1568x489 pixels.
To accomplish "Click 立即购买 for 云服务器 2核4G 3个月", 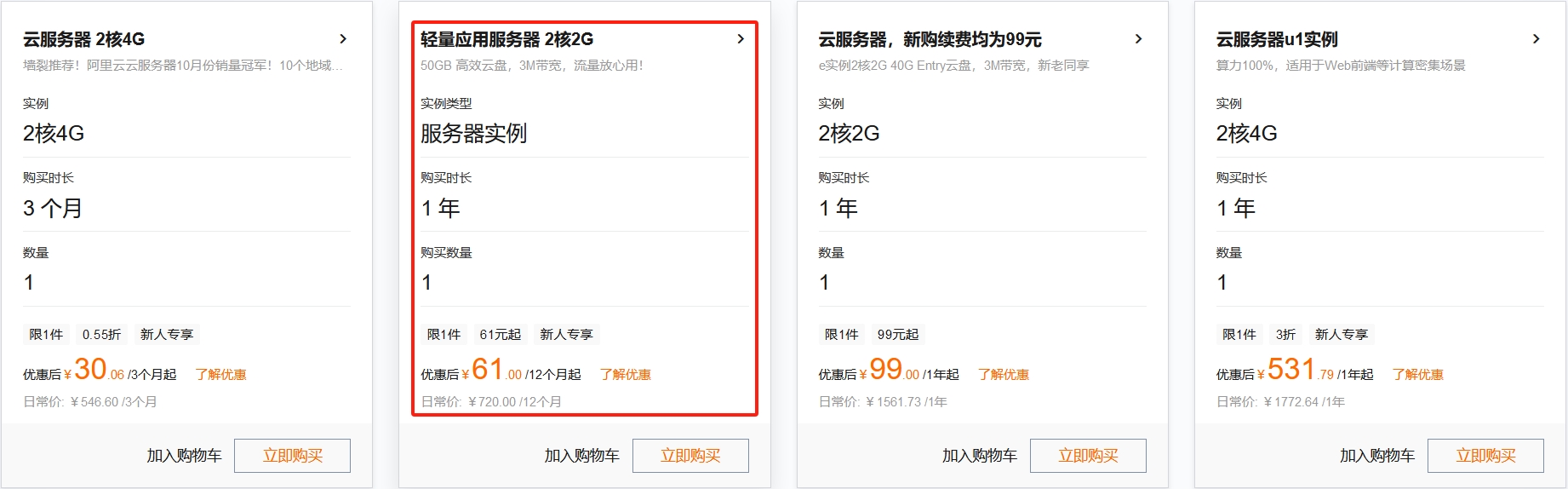I will tap(292, 456).
